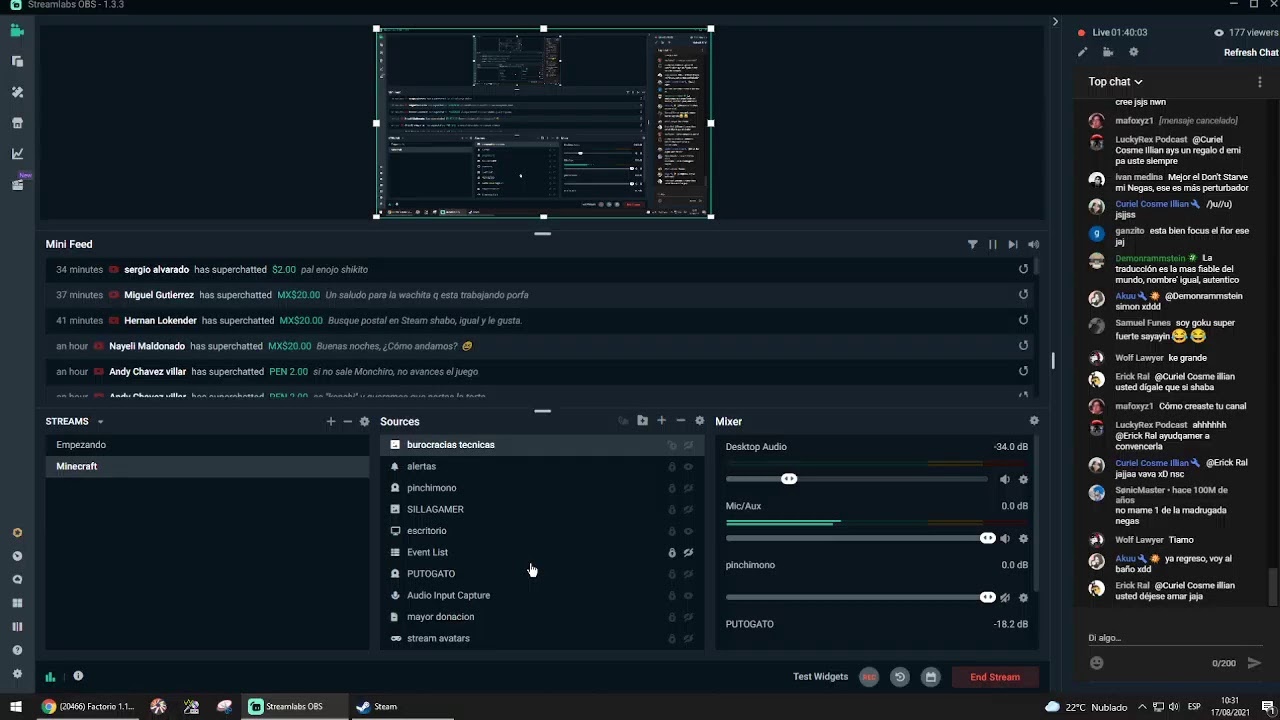
Task: Open the Mini Feed filter icon
Action: [x=972, y=244]
